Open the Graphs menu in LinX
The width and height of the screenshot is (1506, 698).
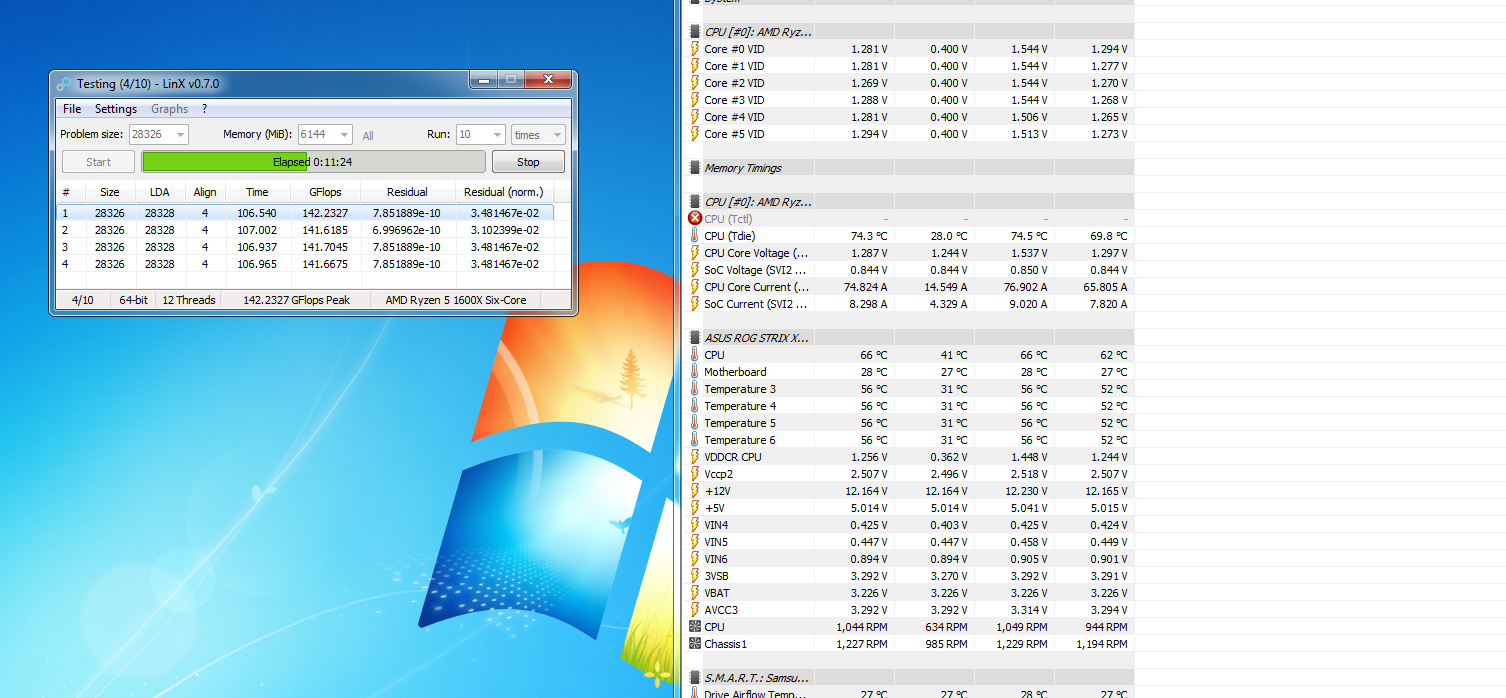169,109
